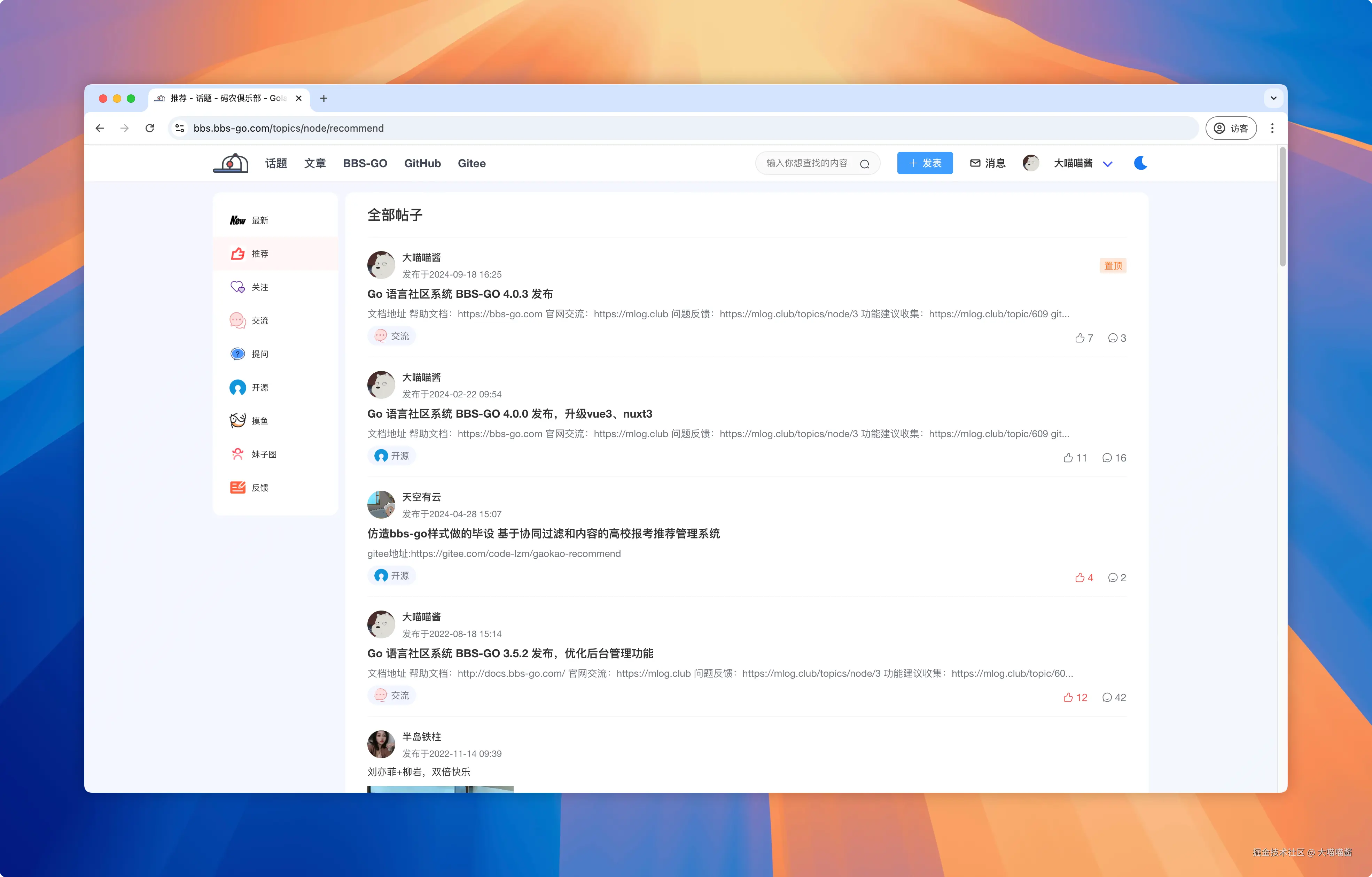Reload the page with the refresh button
Viewport: 1372px width, 877px height.
150,128
